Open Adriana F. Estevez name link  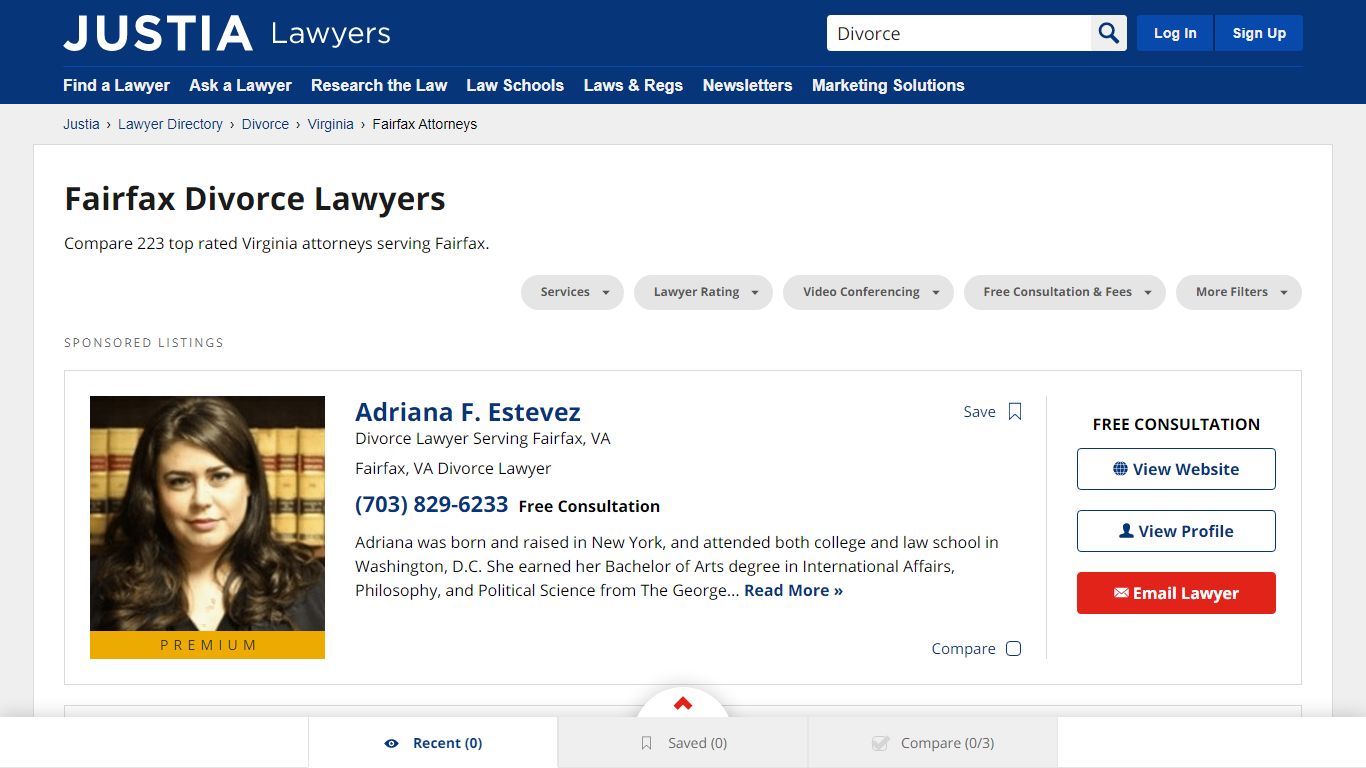pos(468,412)
